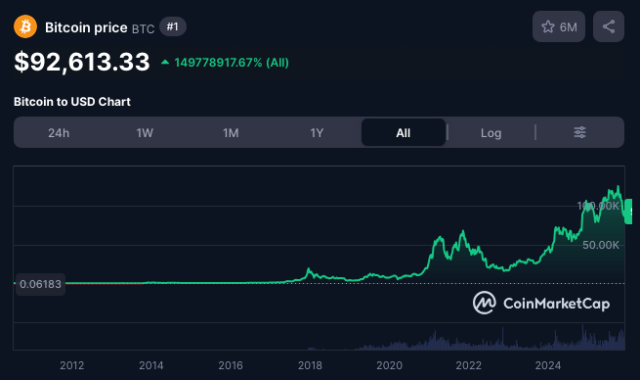Switch chart to 1W range
Screen dimensions: 640x380
pos(144,133)
